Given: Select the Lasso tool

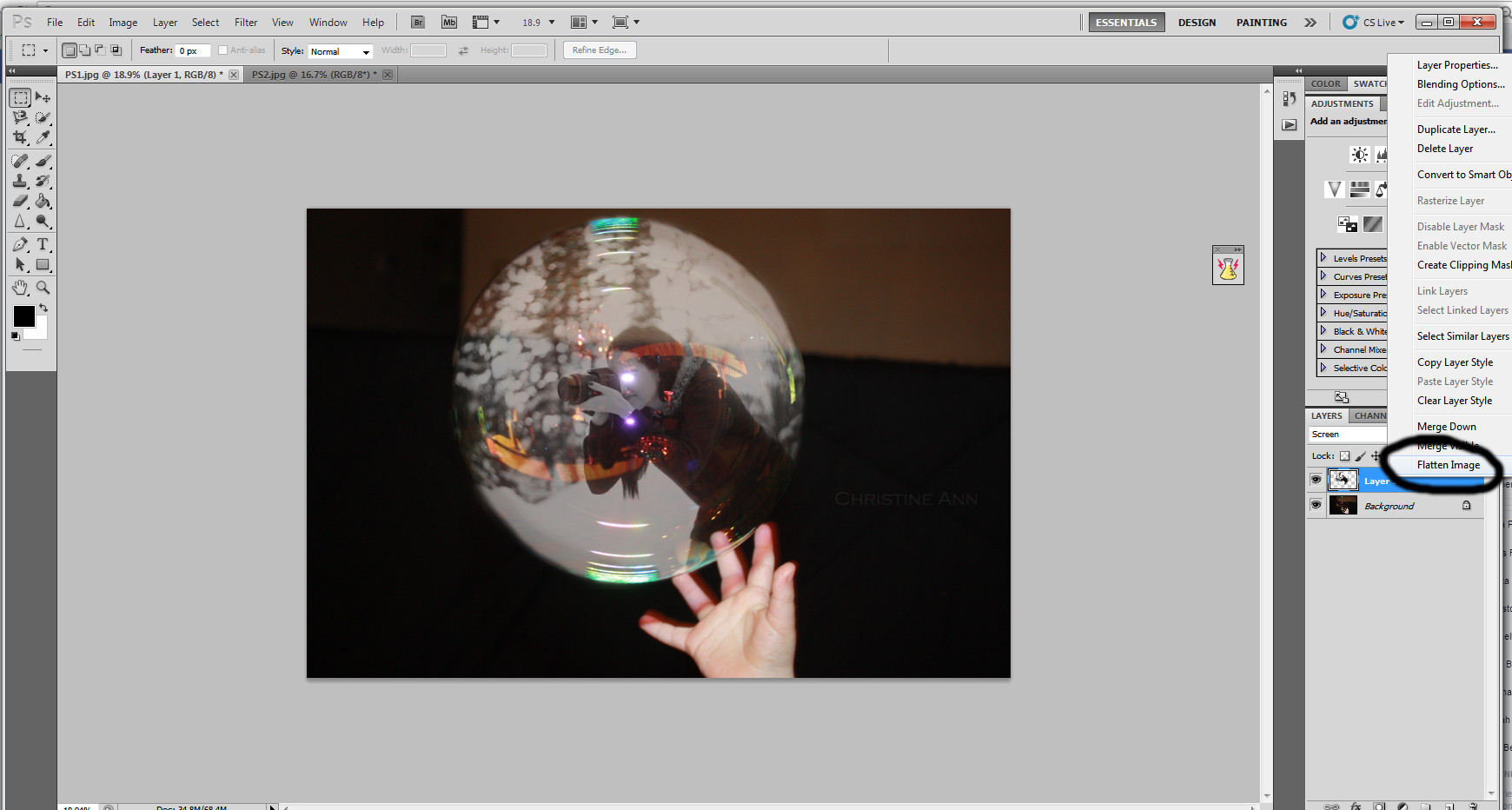Looking at the screenshot, I should [21, 118].
